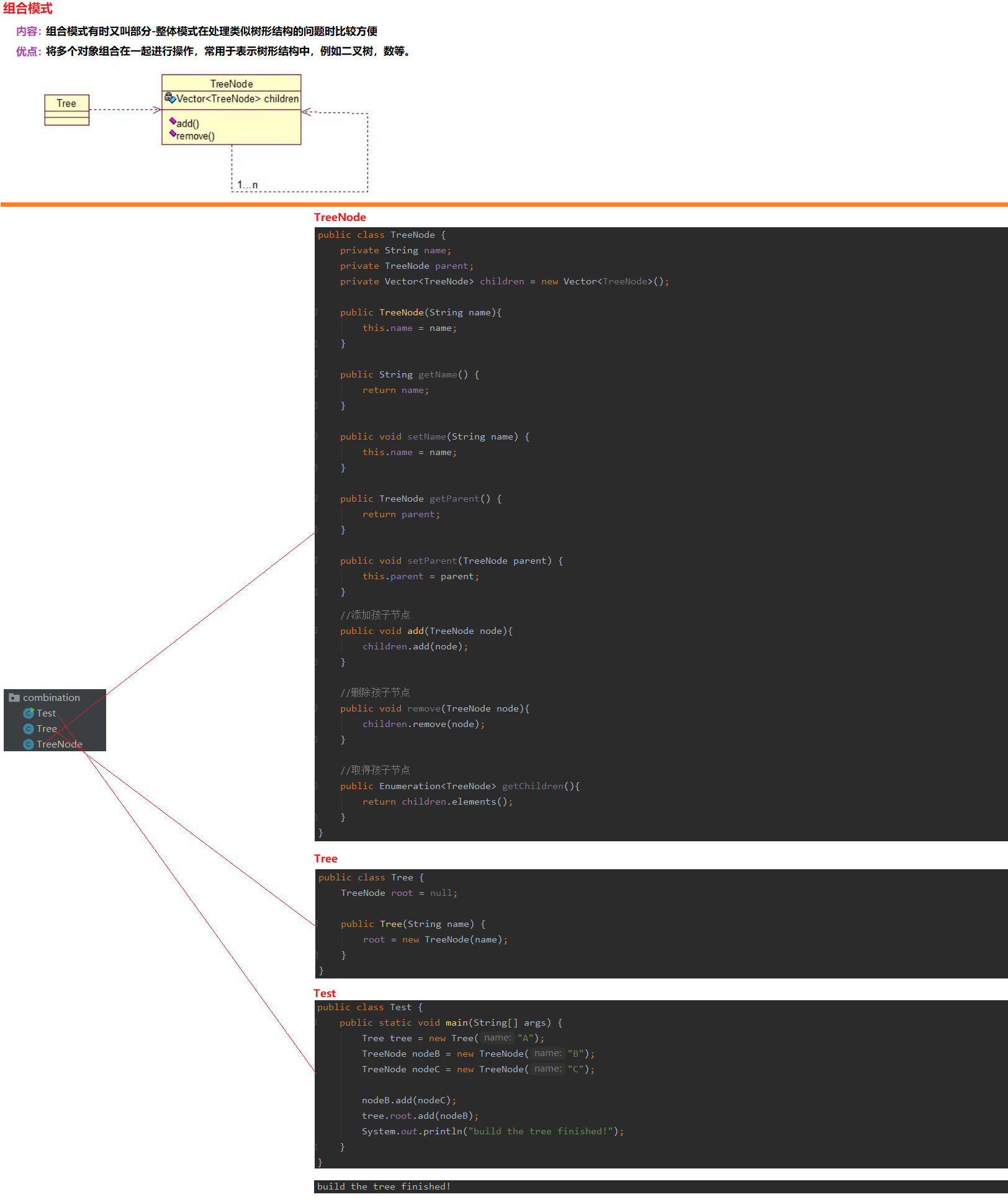Click the purple diamond icon beside add()
The width and height of the screenshot is (1008, 1202).
tap(173, 122)
